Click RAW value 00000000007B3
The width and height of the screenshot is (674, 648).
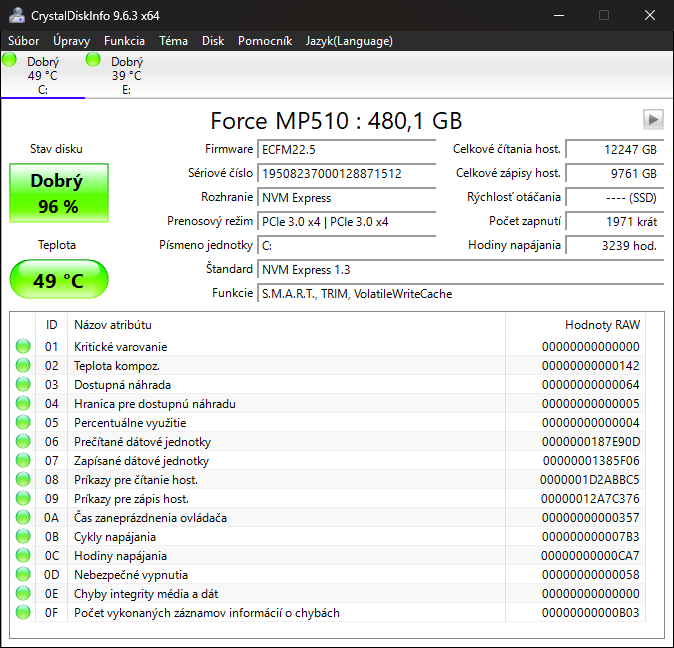[x=591, y=537]
